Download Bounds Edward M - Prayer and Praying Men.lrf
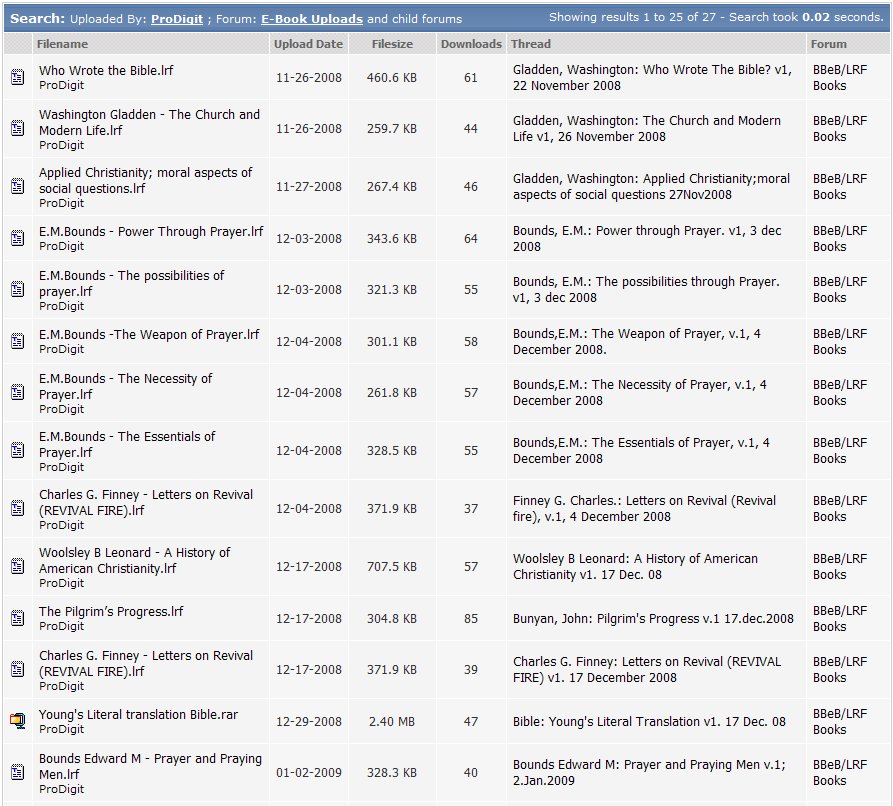The image size is (893, 806). point(150,766)
